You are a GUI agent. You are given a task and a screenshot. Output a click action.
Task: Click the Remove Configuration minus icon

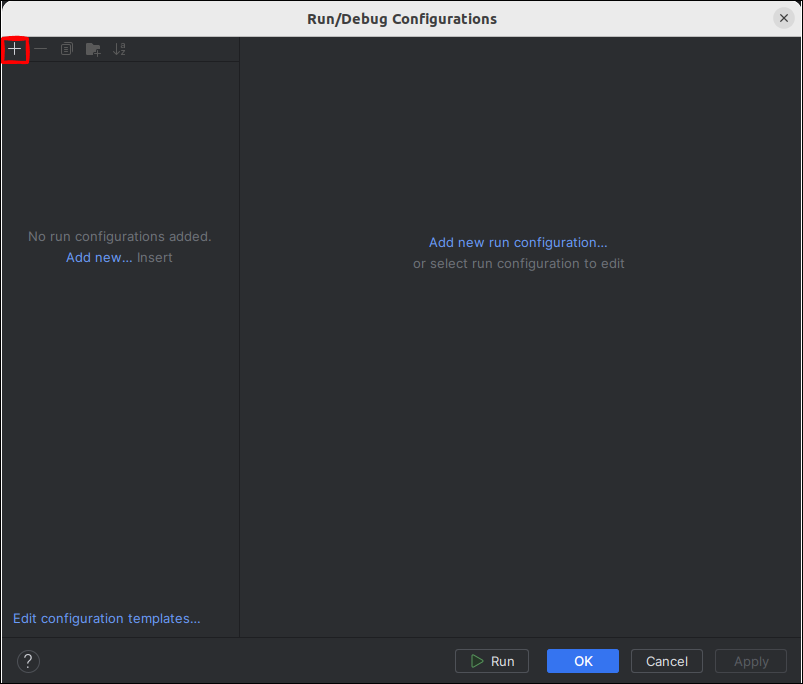point(41,49)
